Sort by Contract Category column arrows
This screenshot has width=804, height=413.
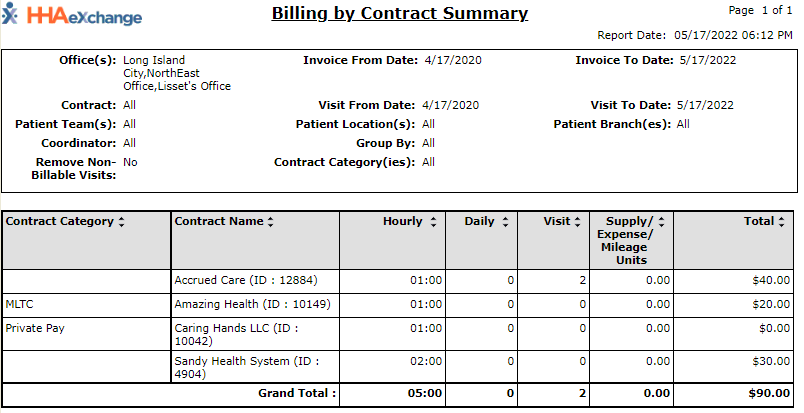[x=121, y=222]
